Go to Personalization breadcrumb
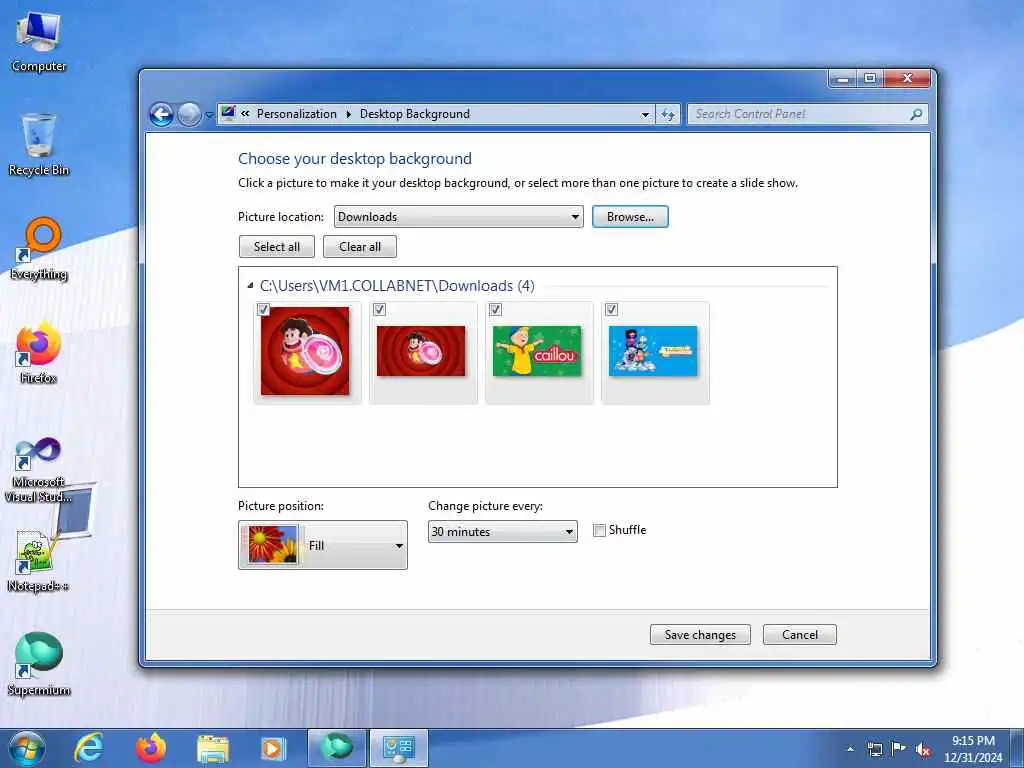 tap(296, 114)
